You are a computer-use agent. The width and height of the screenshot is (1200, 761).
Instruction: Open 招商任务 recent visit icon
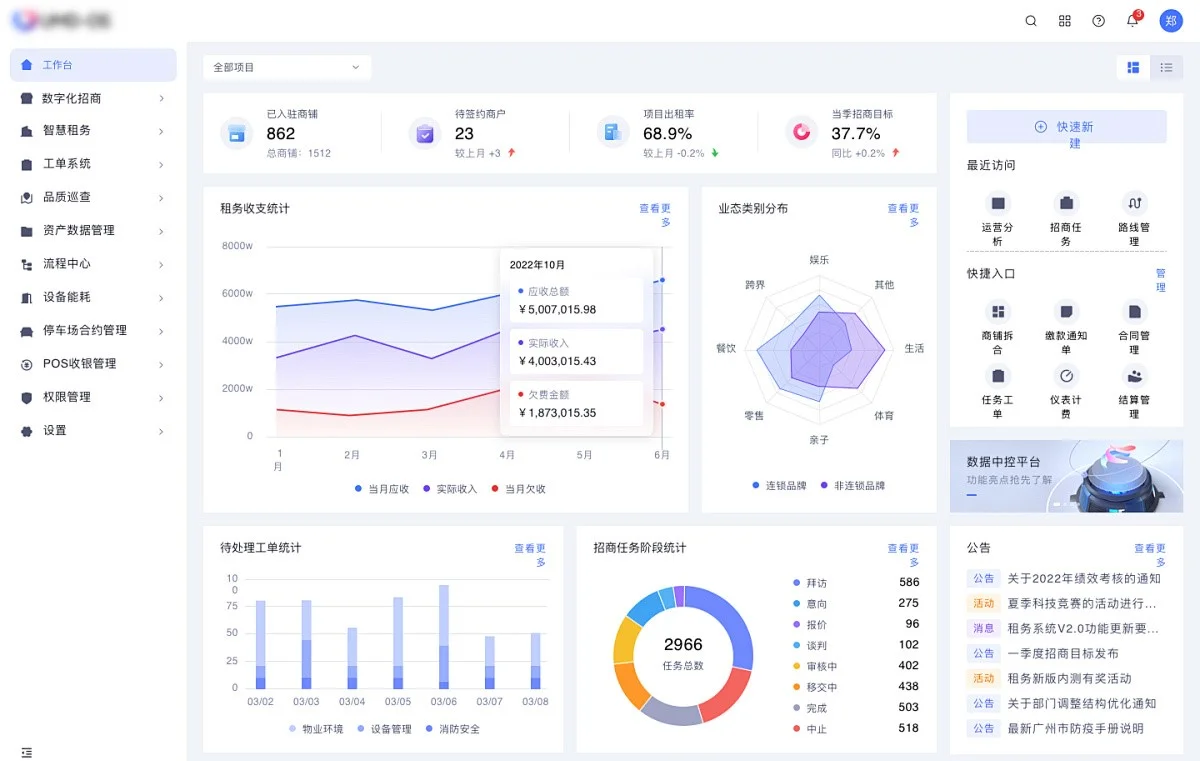click(x=1066, y=203)
